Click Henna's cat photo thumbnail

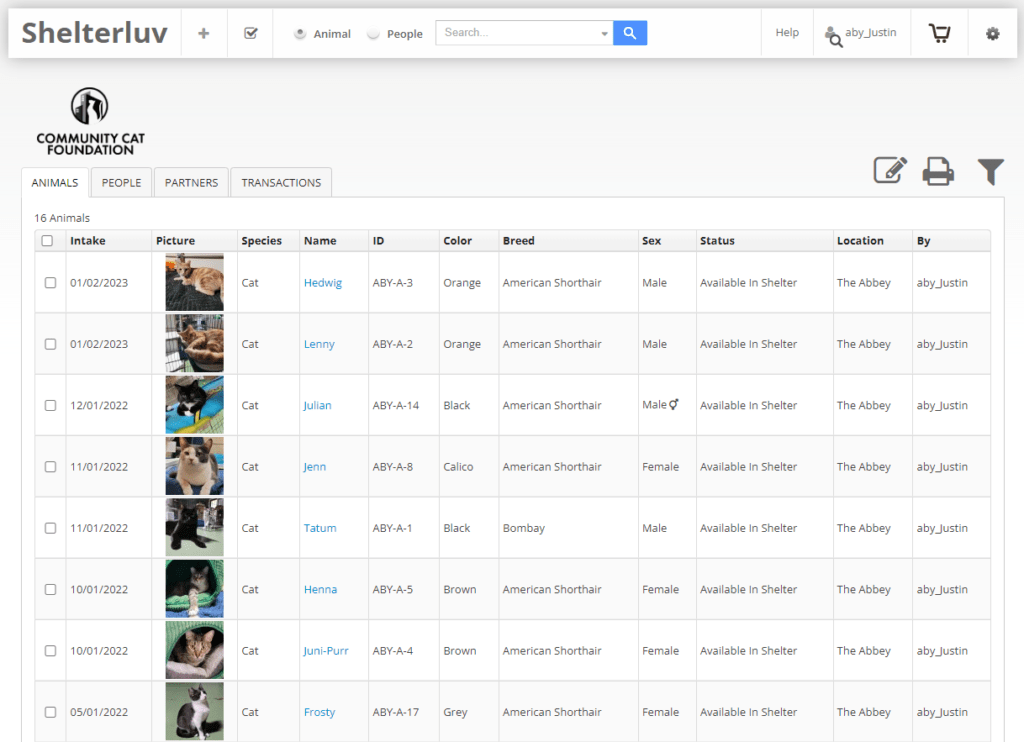click(x=195, y=589)
